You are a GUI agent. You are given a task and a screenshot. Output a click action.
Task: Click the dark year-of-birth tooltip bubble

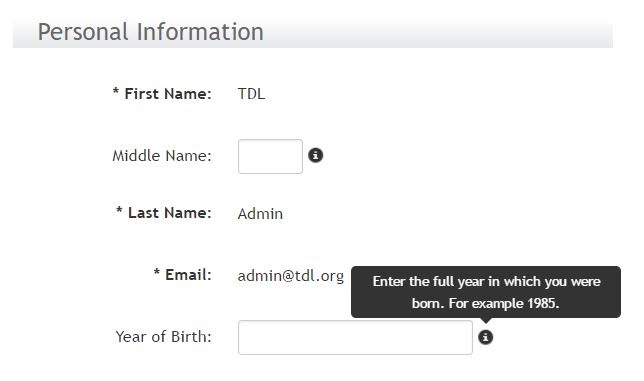coord(486,292)
